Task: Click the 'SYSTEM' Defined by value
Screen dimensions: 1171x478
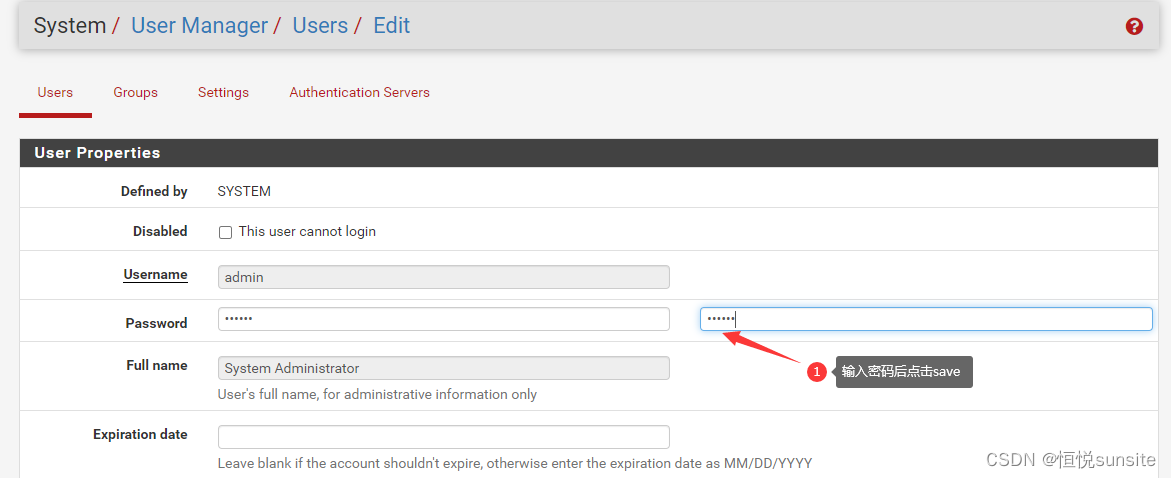Action: (x=244, y=191)
